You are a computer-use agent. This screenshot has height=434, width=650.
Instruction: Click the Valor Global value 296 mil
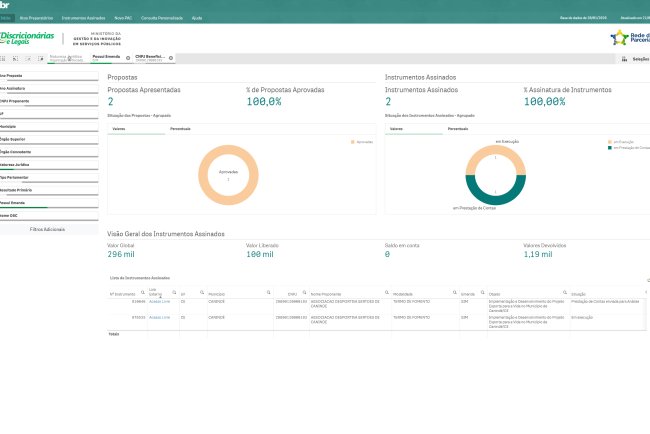[121, 255]
